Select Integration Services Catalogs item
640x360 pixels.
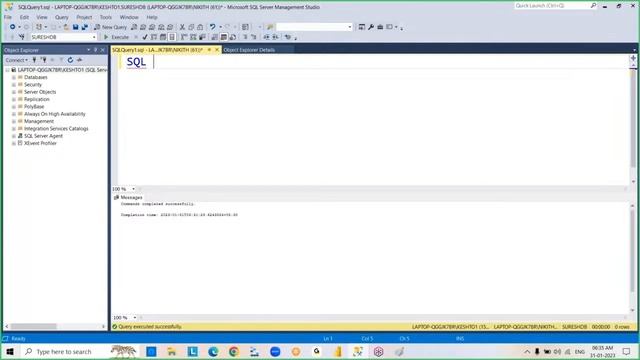point(56,129)
